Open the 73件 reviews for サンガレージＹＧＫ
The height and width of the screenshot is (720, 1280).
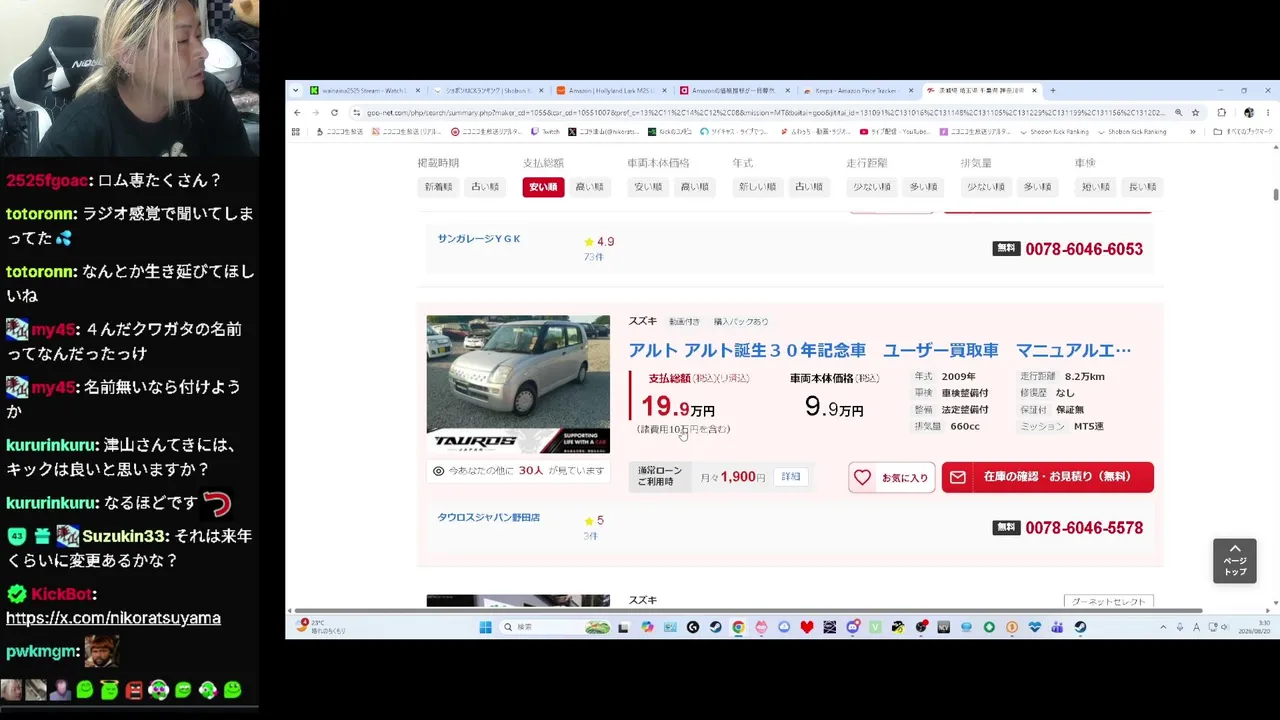[x=593, y=257]
